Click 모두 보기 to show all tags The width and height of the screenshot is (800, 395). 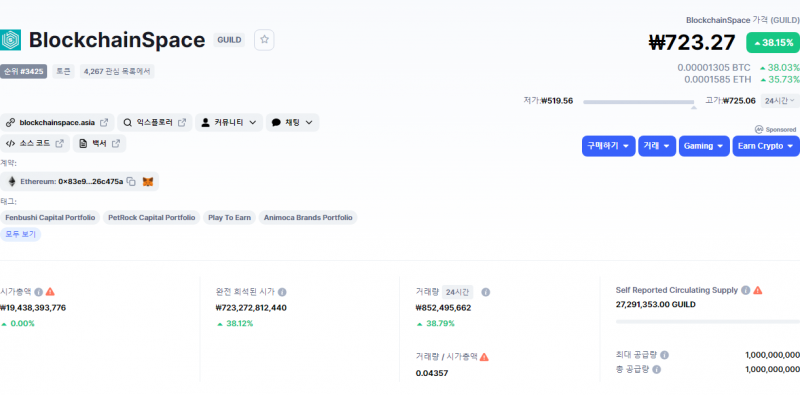(x=20, y=235)
